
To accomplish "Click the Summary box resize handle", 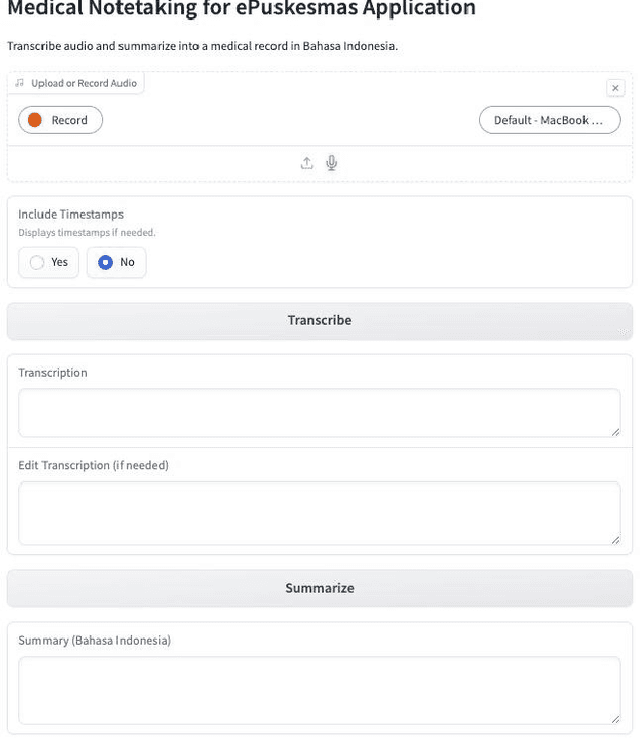I will click(615, 718).
